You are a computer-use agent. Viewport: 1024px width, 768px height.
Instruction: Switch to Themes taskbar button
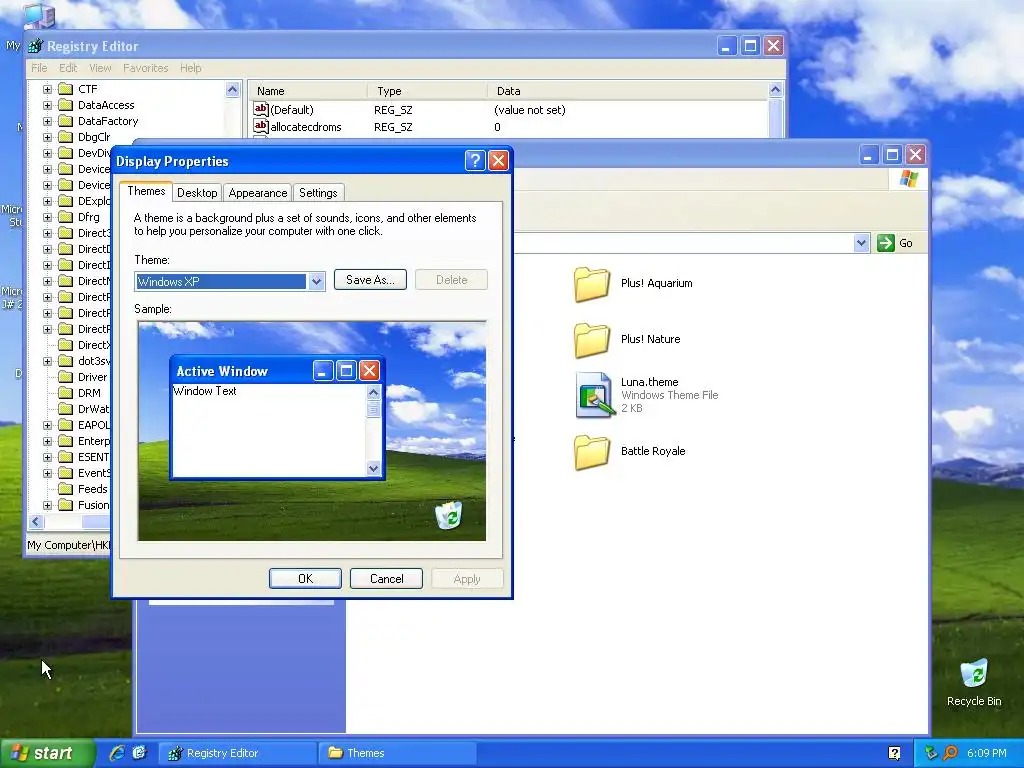click(x=397, y=753)
